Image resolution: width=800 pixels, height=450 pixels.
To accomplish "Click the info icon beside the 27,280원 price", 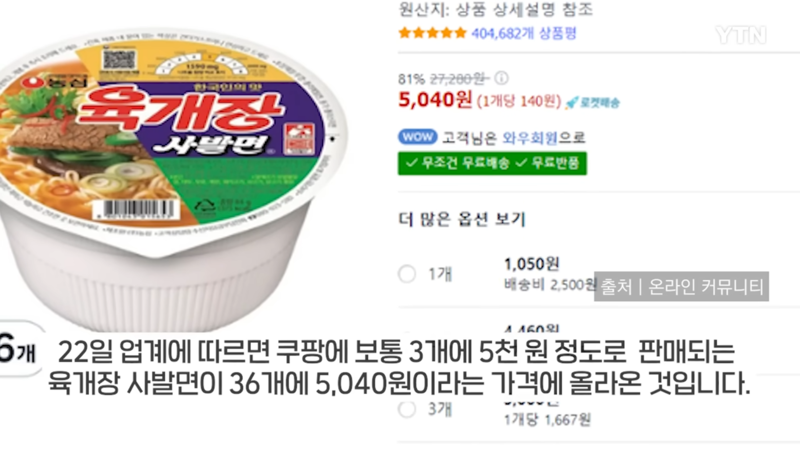I will pyautogui.click(x=502, y=78).
